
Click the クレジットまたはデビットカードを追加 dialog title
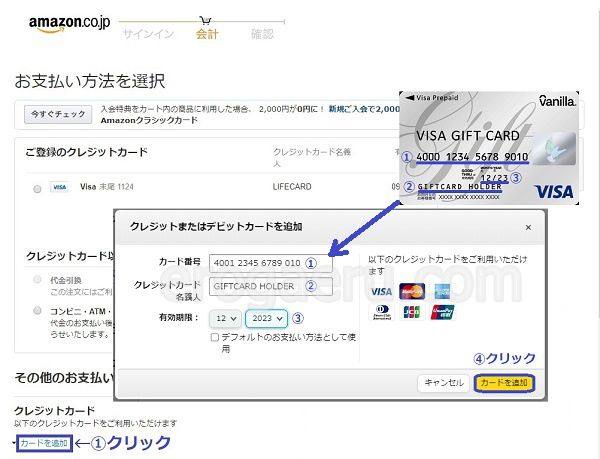coord(216,227)
